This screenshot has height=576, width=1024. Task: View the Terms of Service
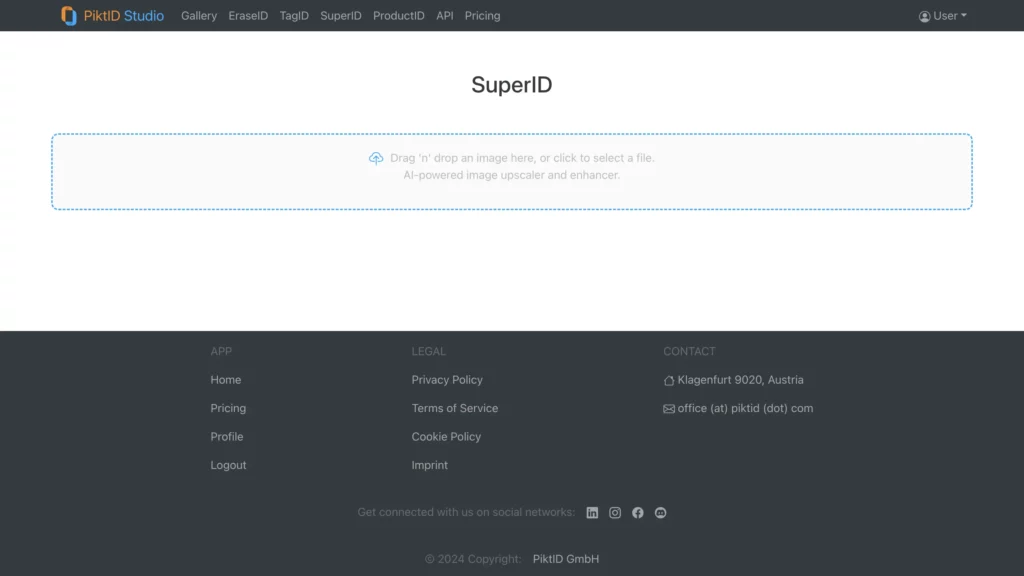pos(455,408)
